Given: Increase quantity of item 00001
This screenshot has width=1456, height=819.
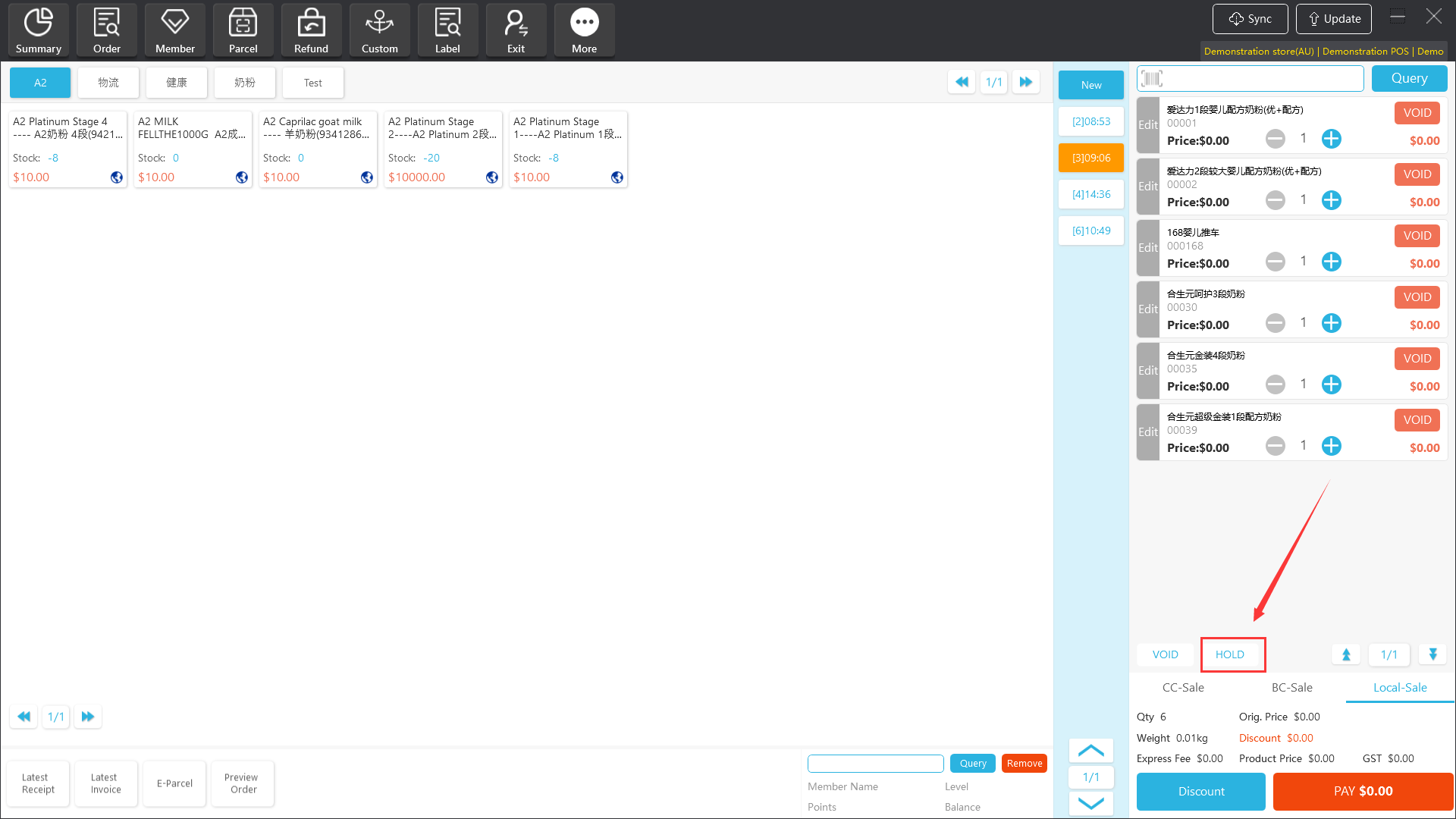Looking at the screenshot, I should click(x=1331, y=139).
